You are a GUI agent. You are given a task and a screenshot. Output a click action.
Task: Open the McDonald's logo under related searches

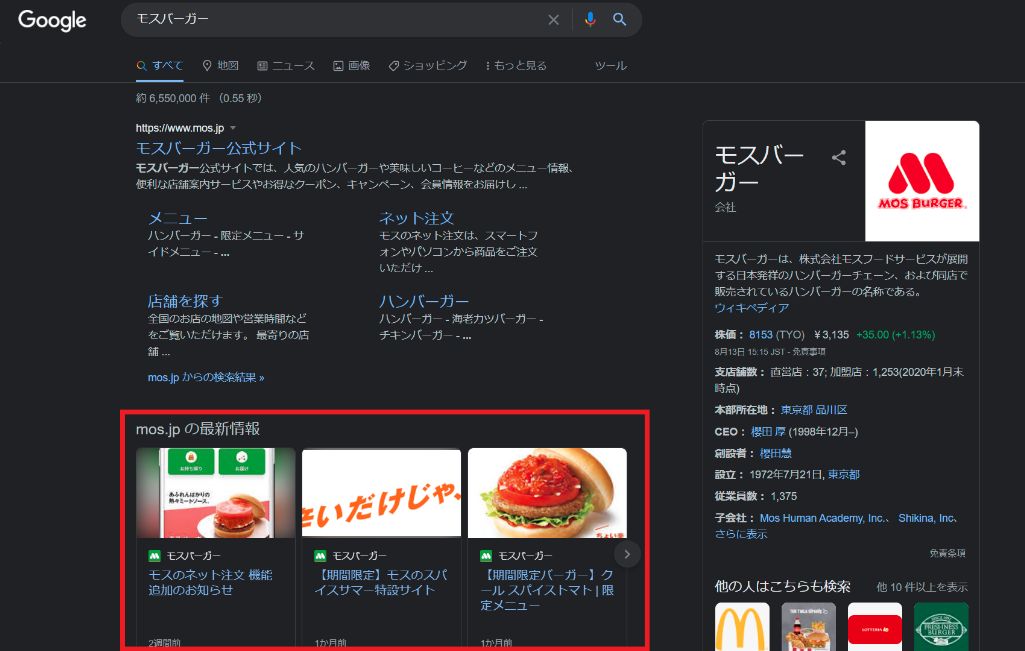[x=741, y=627]
